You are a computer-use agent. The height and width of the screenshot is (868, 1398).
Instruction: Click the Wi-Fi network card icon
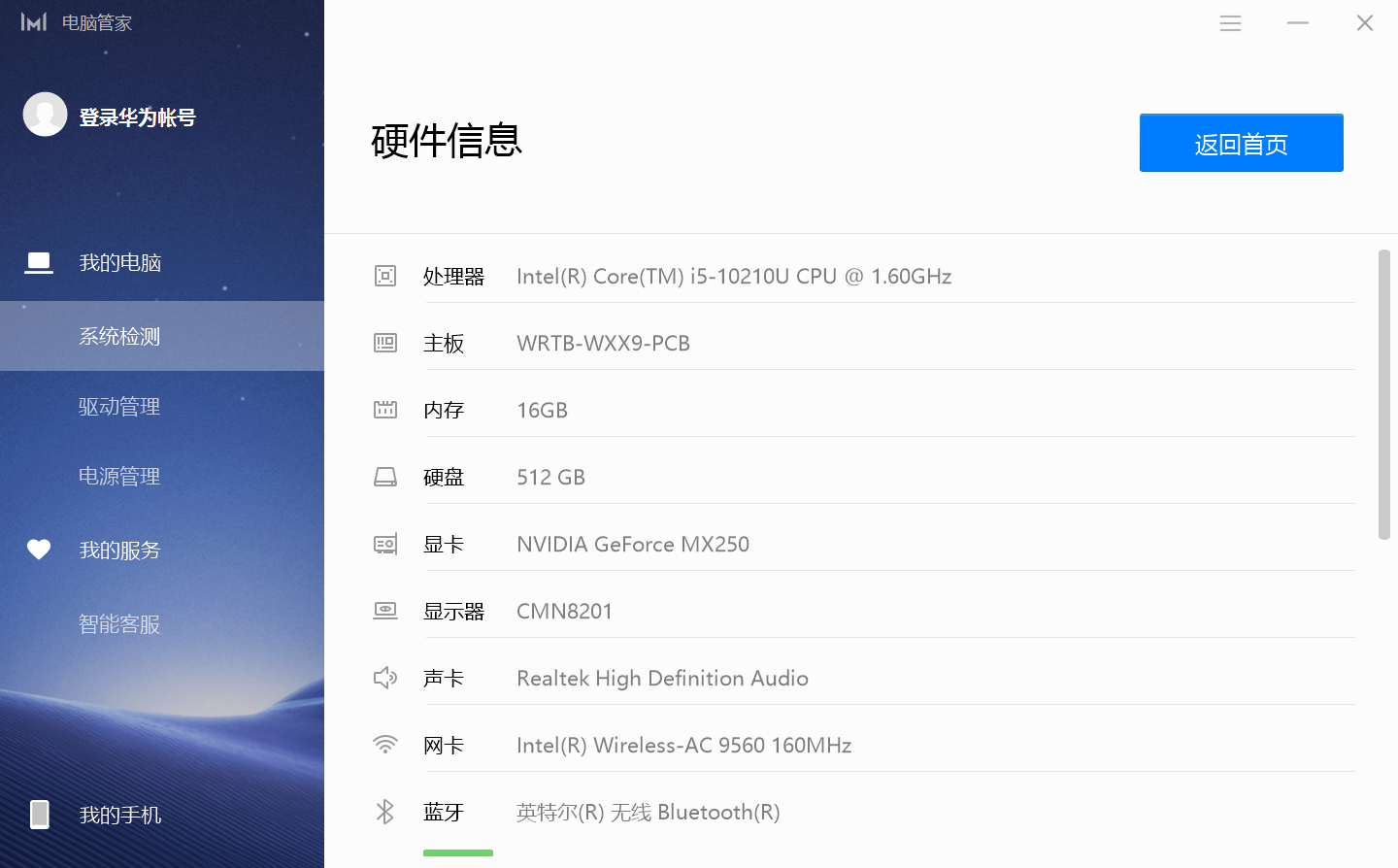[385, 745]
